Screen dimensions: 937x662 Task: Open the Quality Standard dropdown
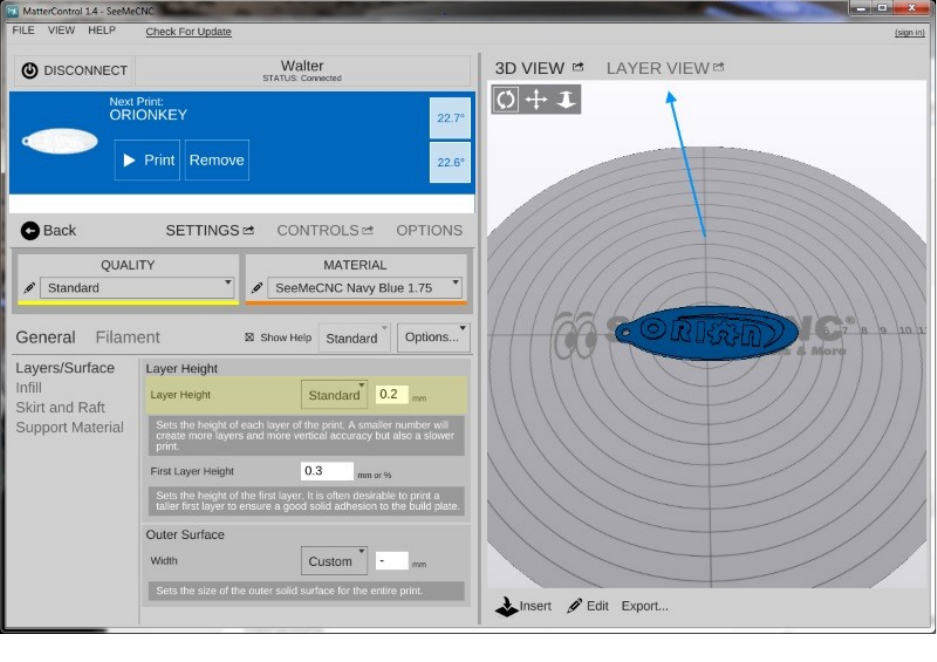[137, 288]
